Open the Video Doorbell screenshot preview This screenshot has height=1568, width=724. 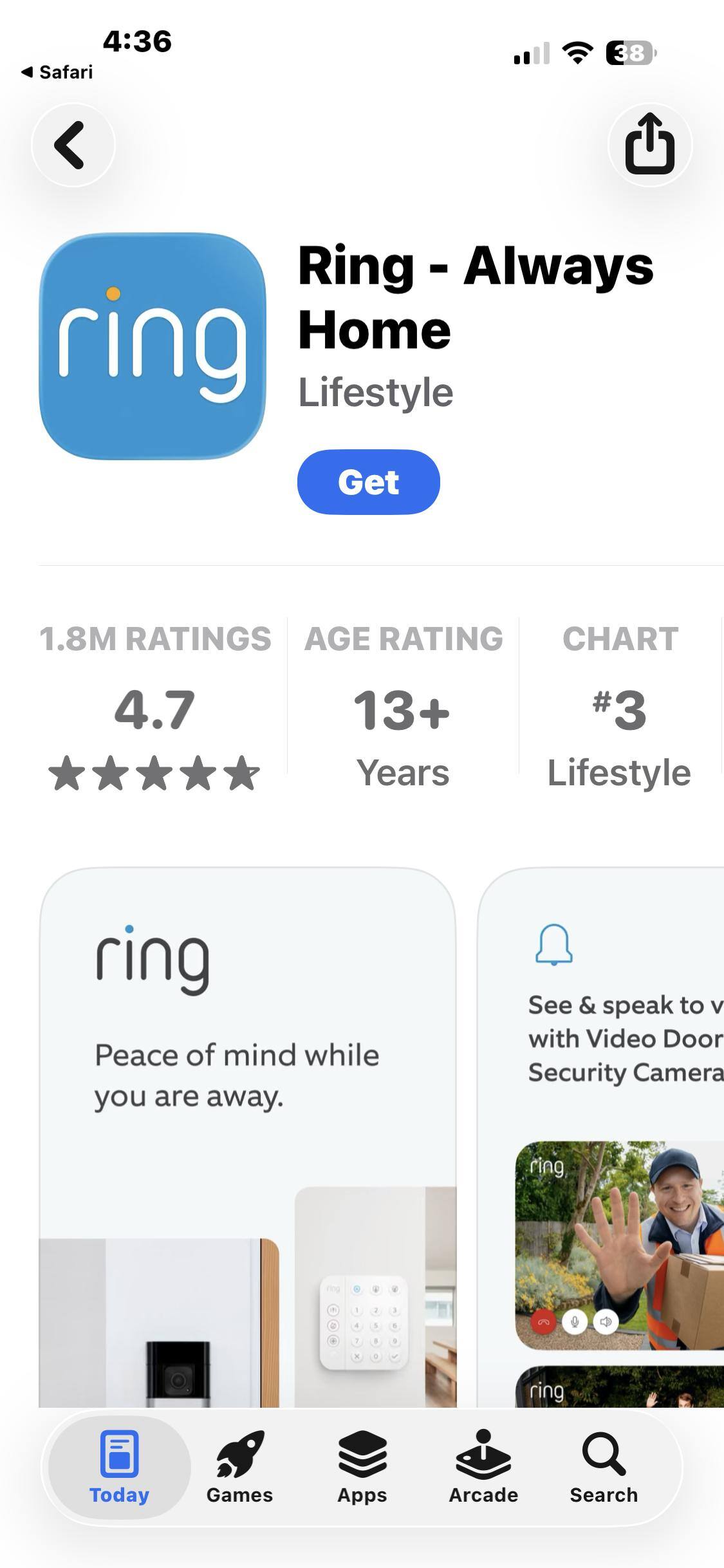pos(601,1137)
